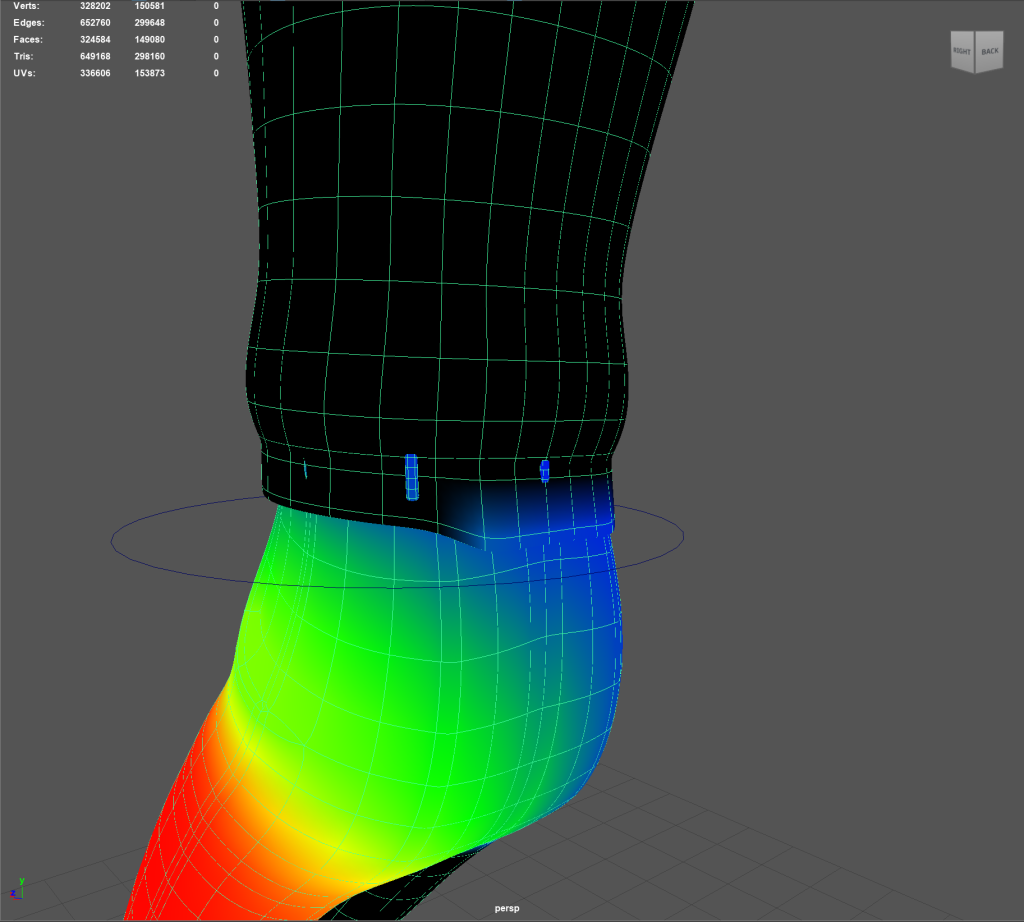The height and width of the screenshot is (922, 1024).
Task: Select the circular control curve at its left edge
Action: pyautogui.click(x=112, y=540)
